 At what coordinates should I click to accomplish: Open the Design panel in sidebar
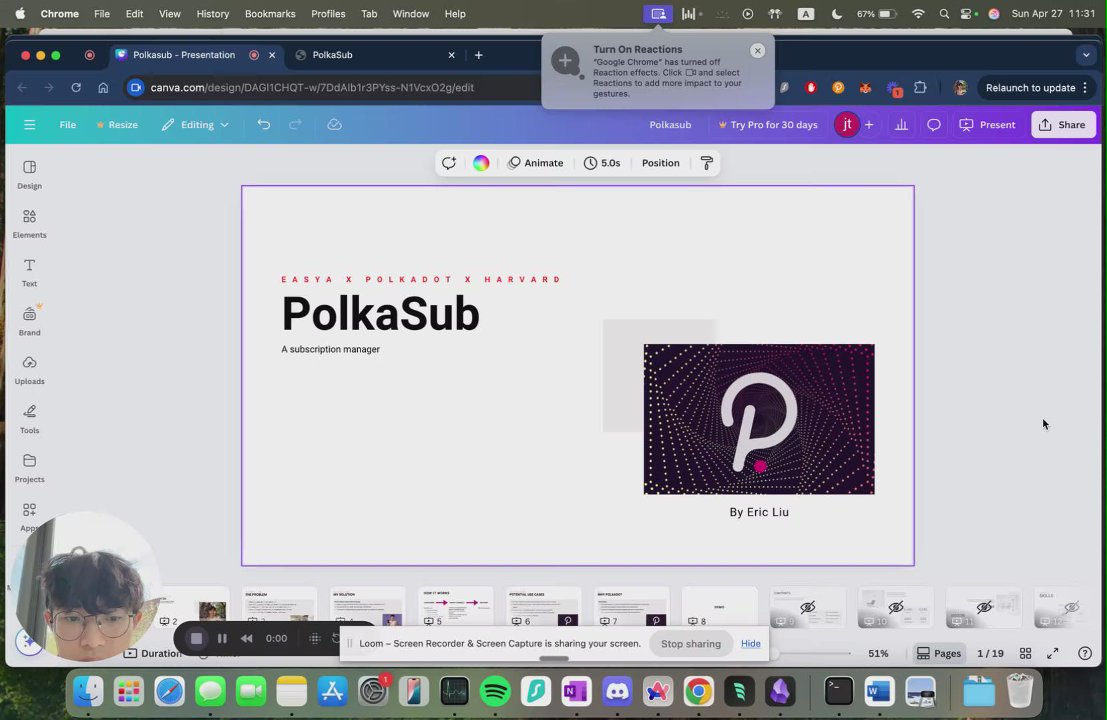(x=29, y=174)
